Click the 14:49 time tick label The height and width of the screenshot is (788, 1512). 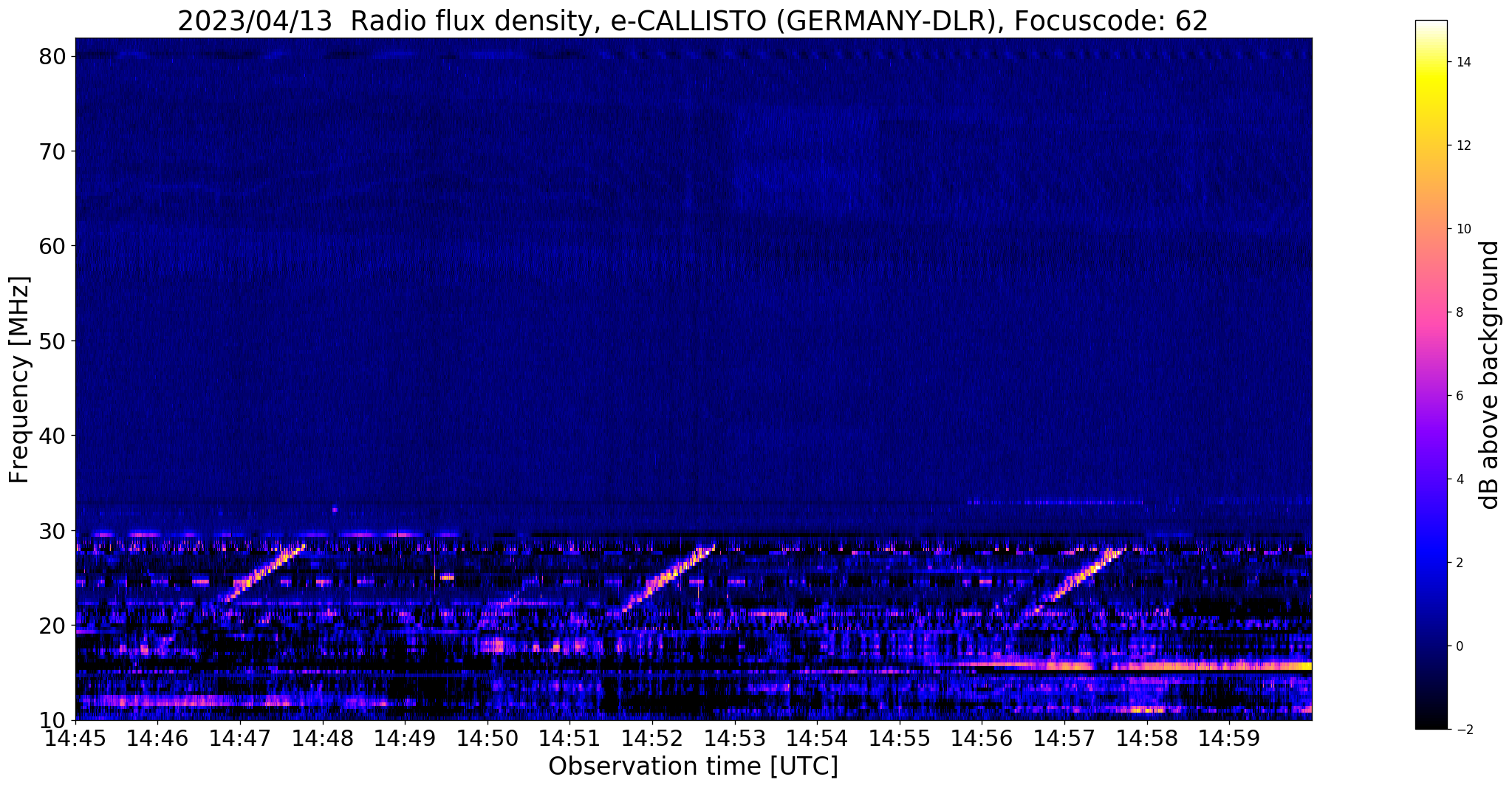[x=405, y=739]
